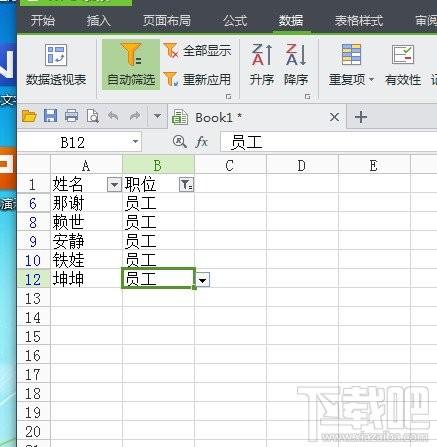This screenshot has width=437, height=447.
Task: Click the Undo arrow icon
Action: click(113, 116)
